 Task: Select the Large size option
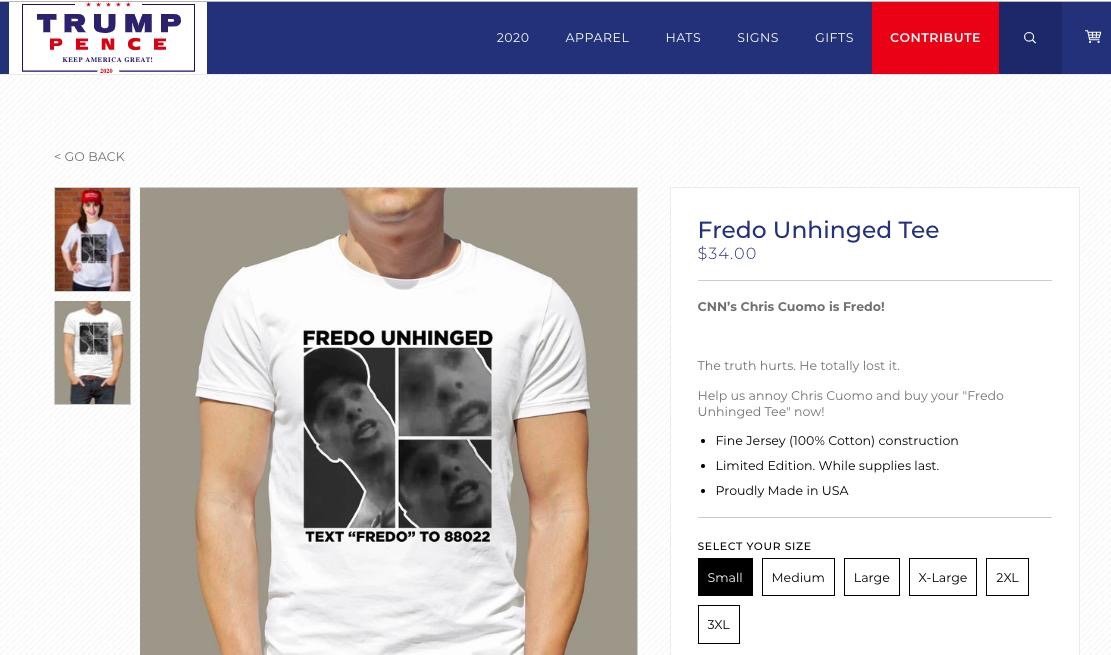click(x=872, y=577)
